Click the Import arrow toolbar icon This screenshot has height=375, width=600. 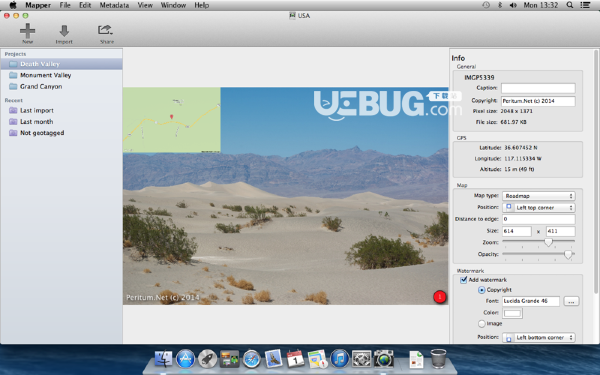tap(64, 31)
